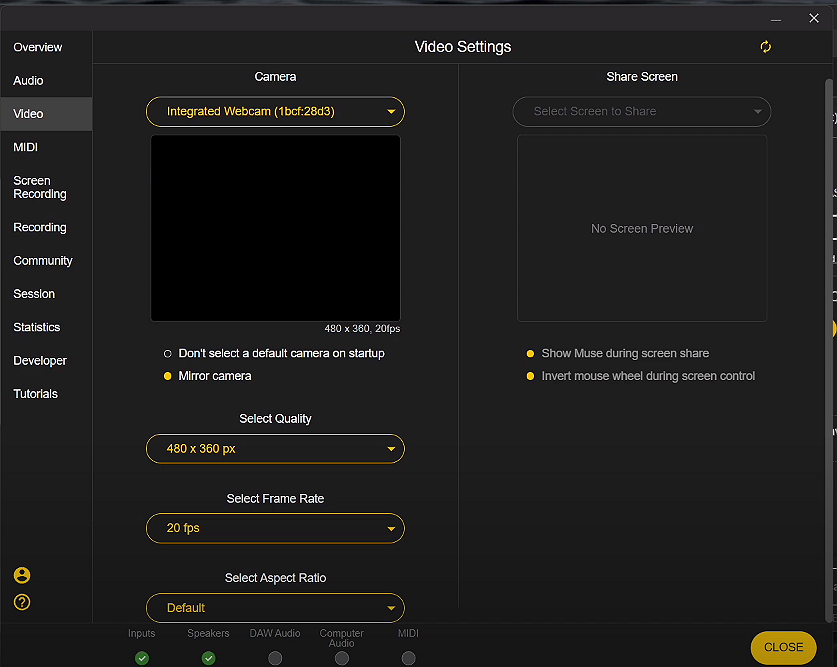Click the green Inputs status checkmark
The height and width of the screenshot is (667, 837).
[x=142, y=658]
